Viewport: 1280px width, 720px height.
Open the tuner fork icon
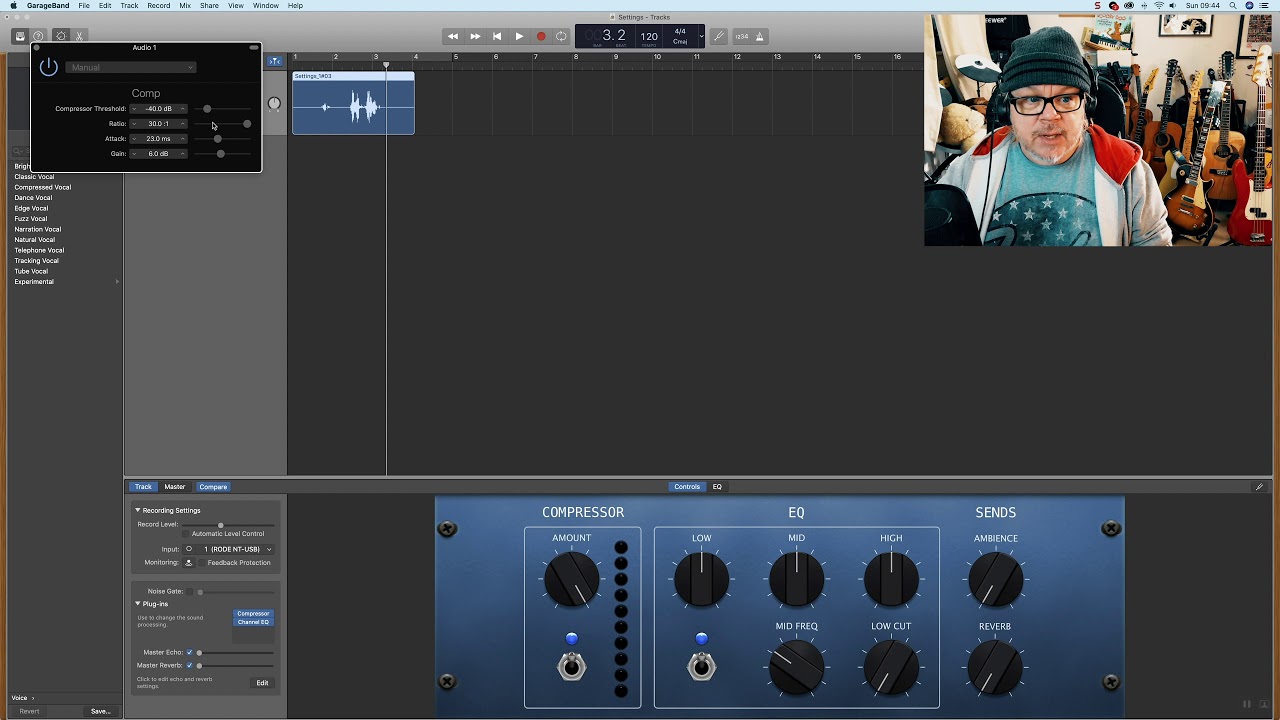719,36
